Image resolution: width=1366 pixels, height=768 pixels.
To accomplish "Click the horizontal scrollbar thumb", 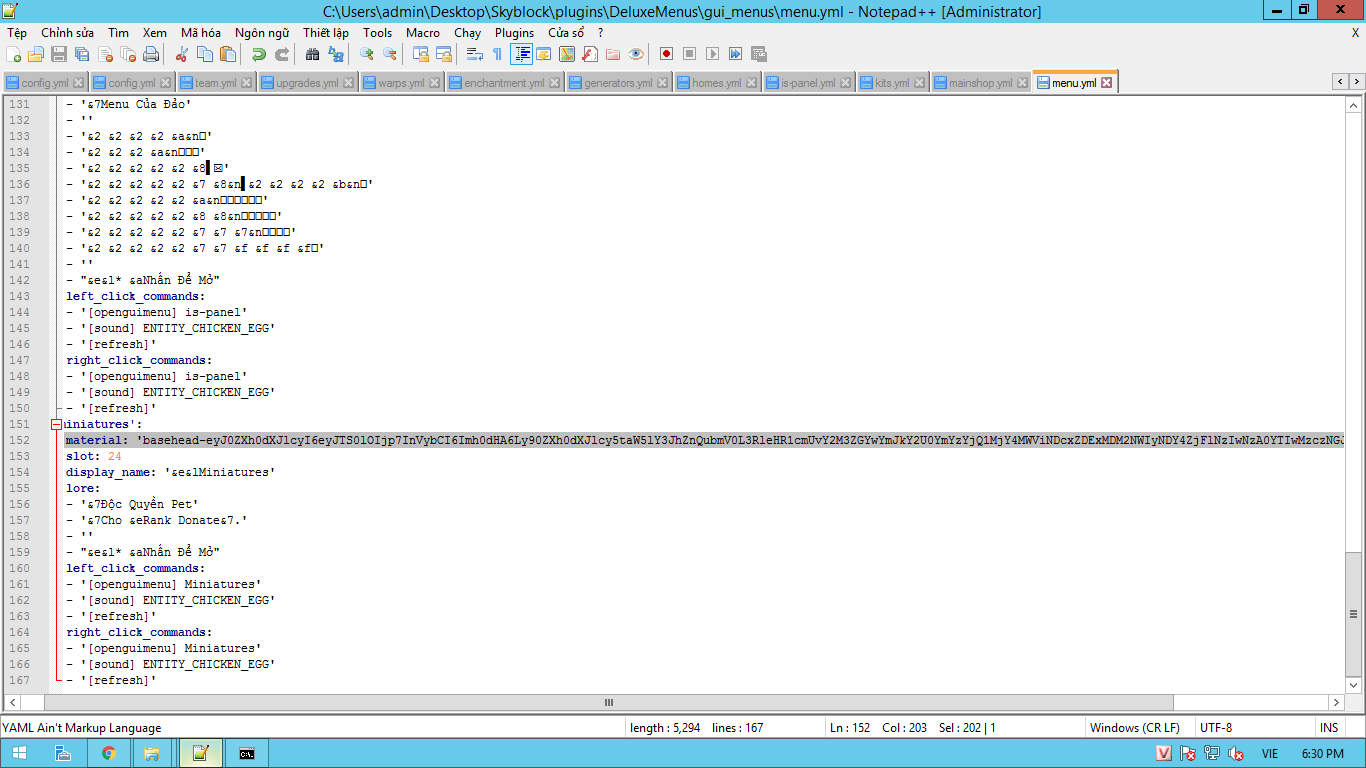I will [608, 703].
